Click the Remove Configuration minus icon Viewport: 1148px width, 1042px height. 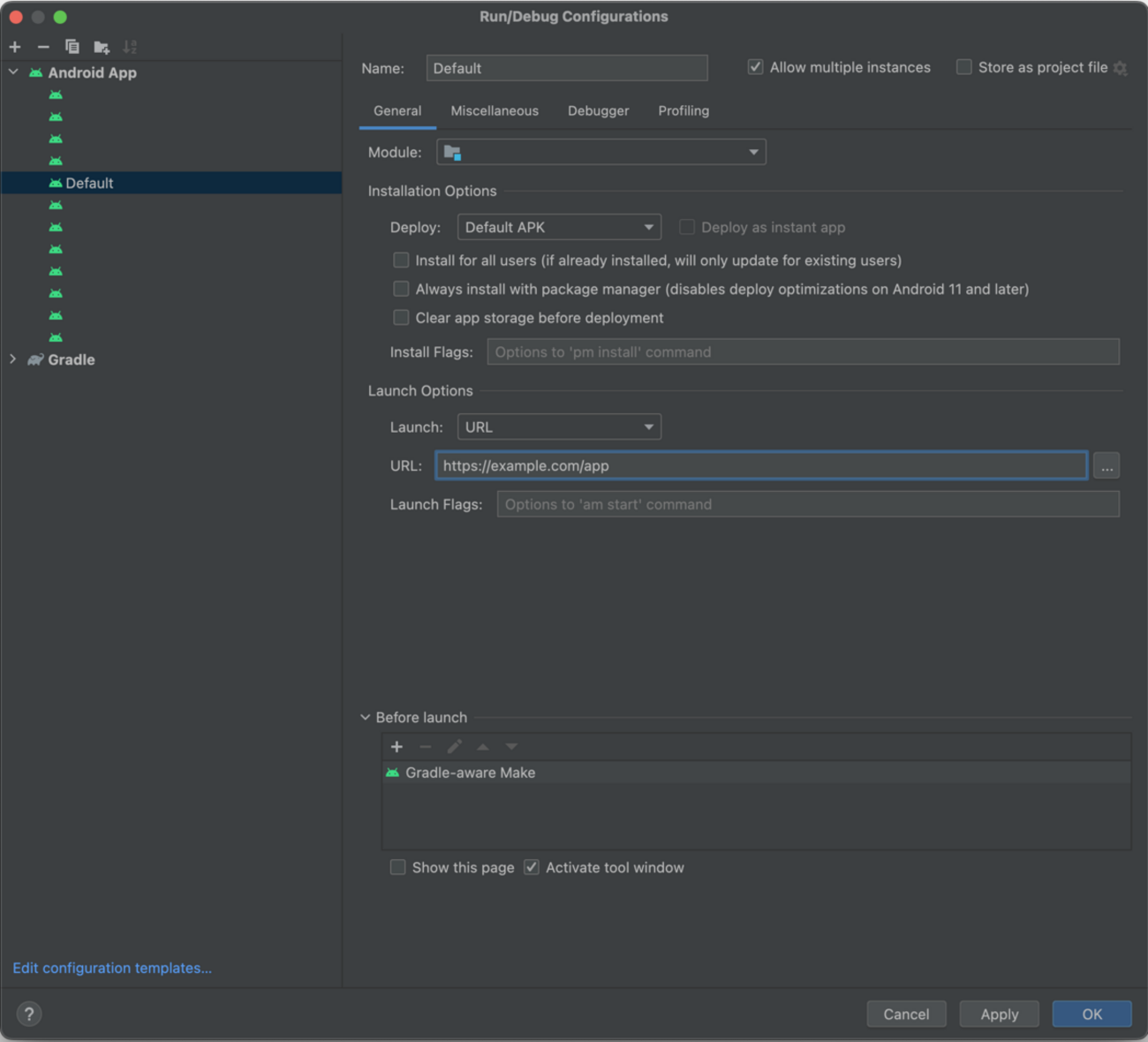tap(43, 47)
